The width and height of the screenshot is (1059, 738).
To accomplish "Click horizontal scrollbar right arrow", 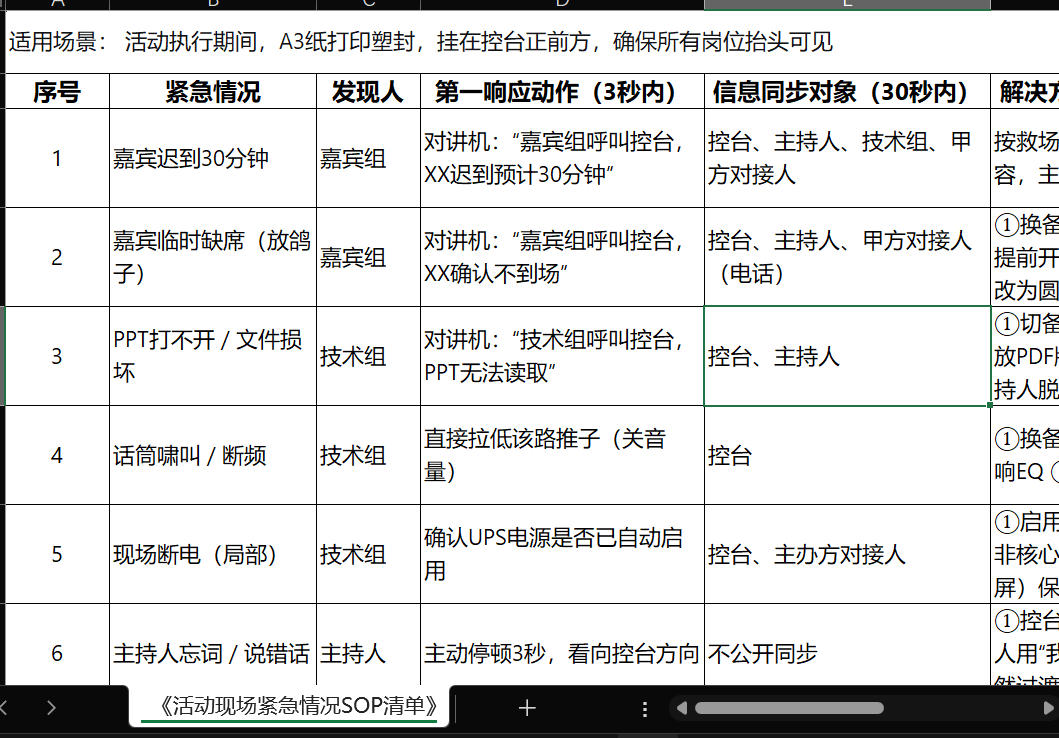I will (1048, 708).
